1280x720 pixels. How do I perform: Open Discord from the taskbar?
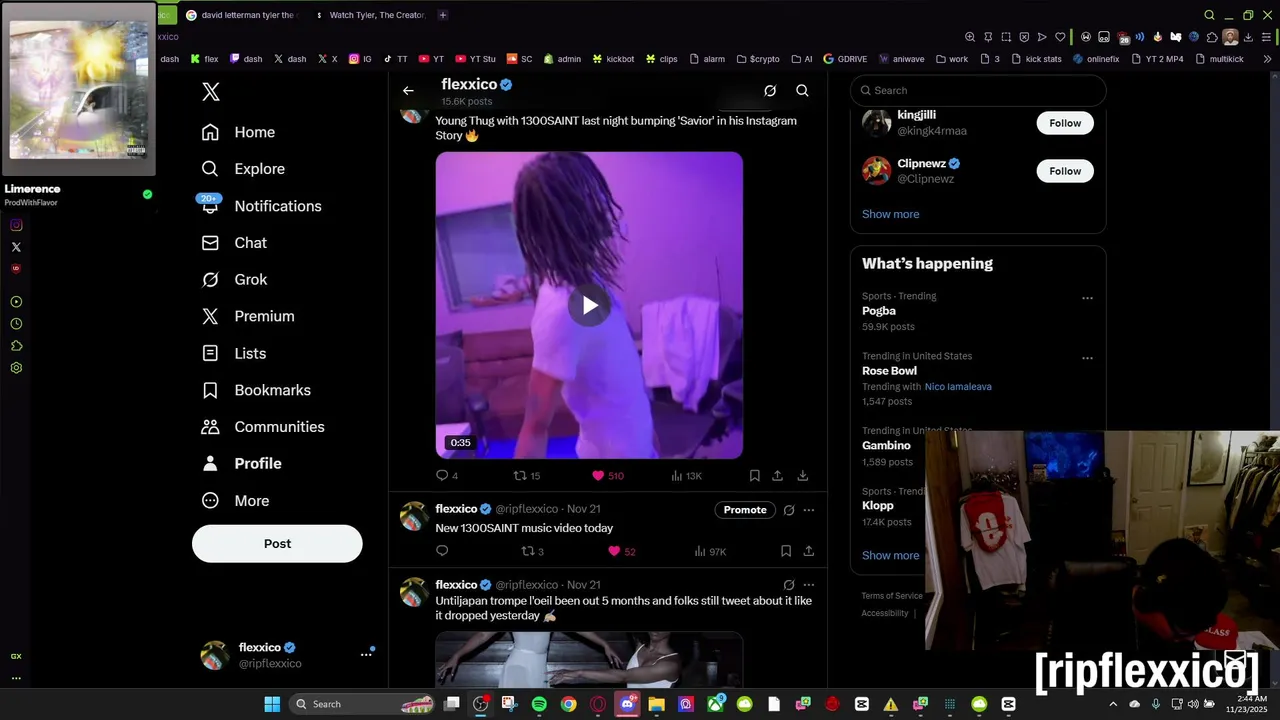coord(627,704)
